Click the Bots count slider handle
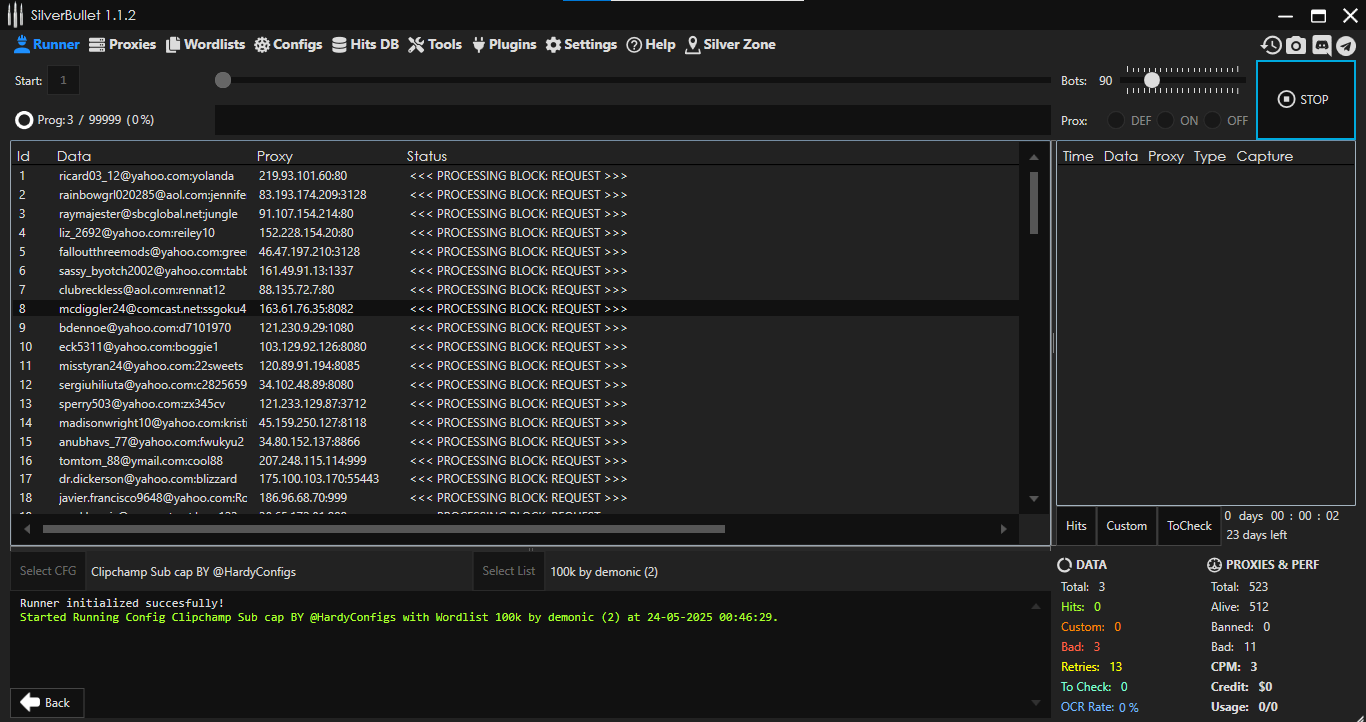Screen dimensions: 1366x722 [x=1152, y=80]
